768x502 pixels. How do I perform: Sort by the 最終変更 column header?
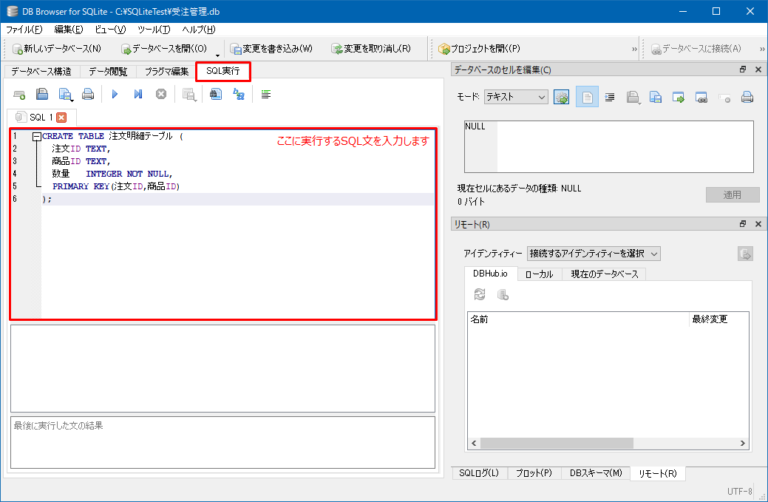click(x=719, y=319)
